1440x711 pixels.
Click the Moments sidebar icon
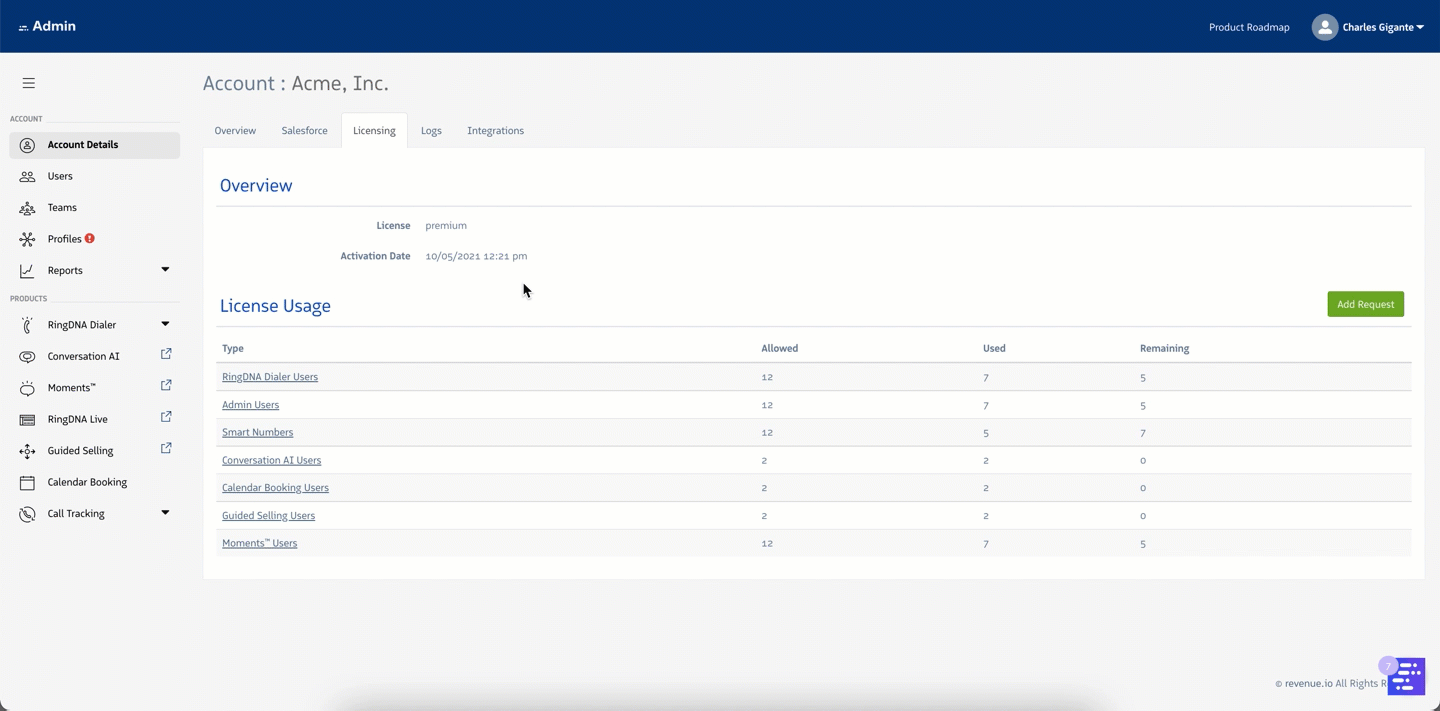click(x=27, y=387)
